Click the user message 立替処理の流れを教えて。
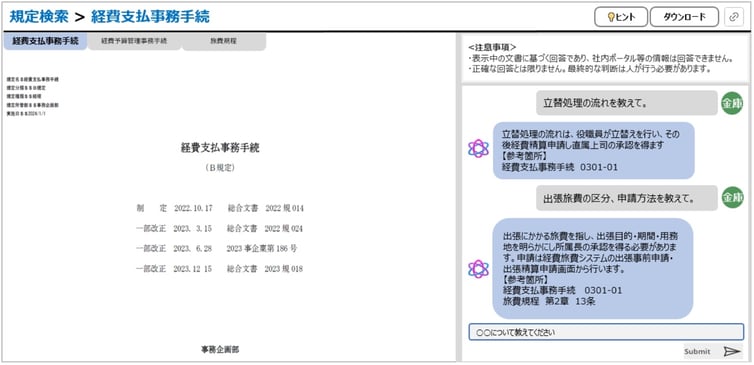This screenshot has height=365, width=754. [627, 103]
